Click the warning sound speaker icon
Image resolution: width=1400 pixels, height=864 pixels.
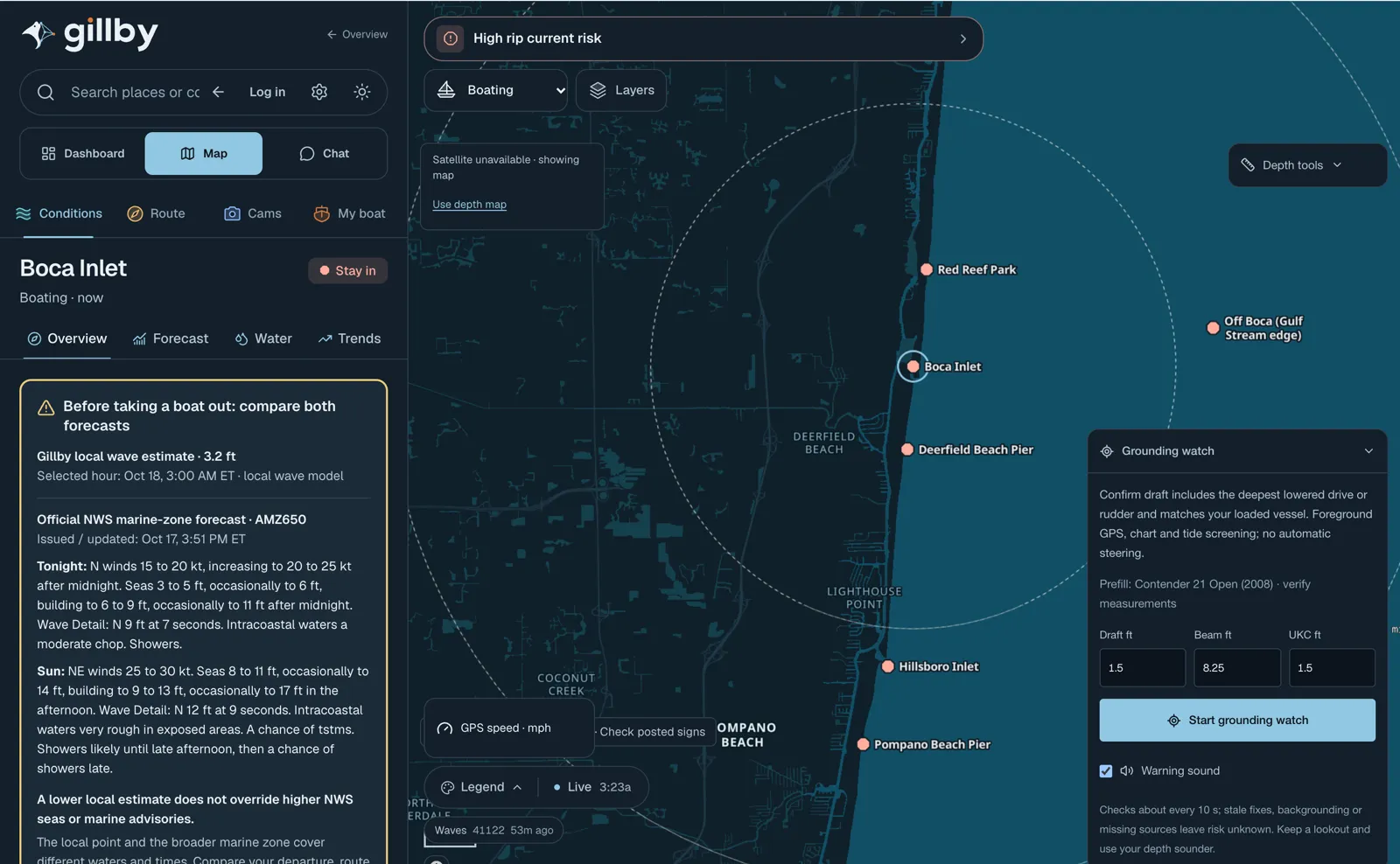[1127, 770]
